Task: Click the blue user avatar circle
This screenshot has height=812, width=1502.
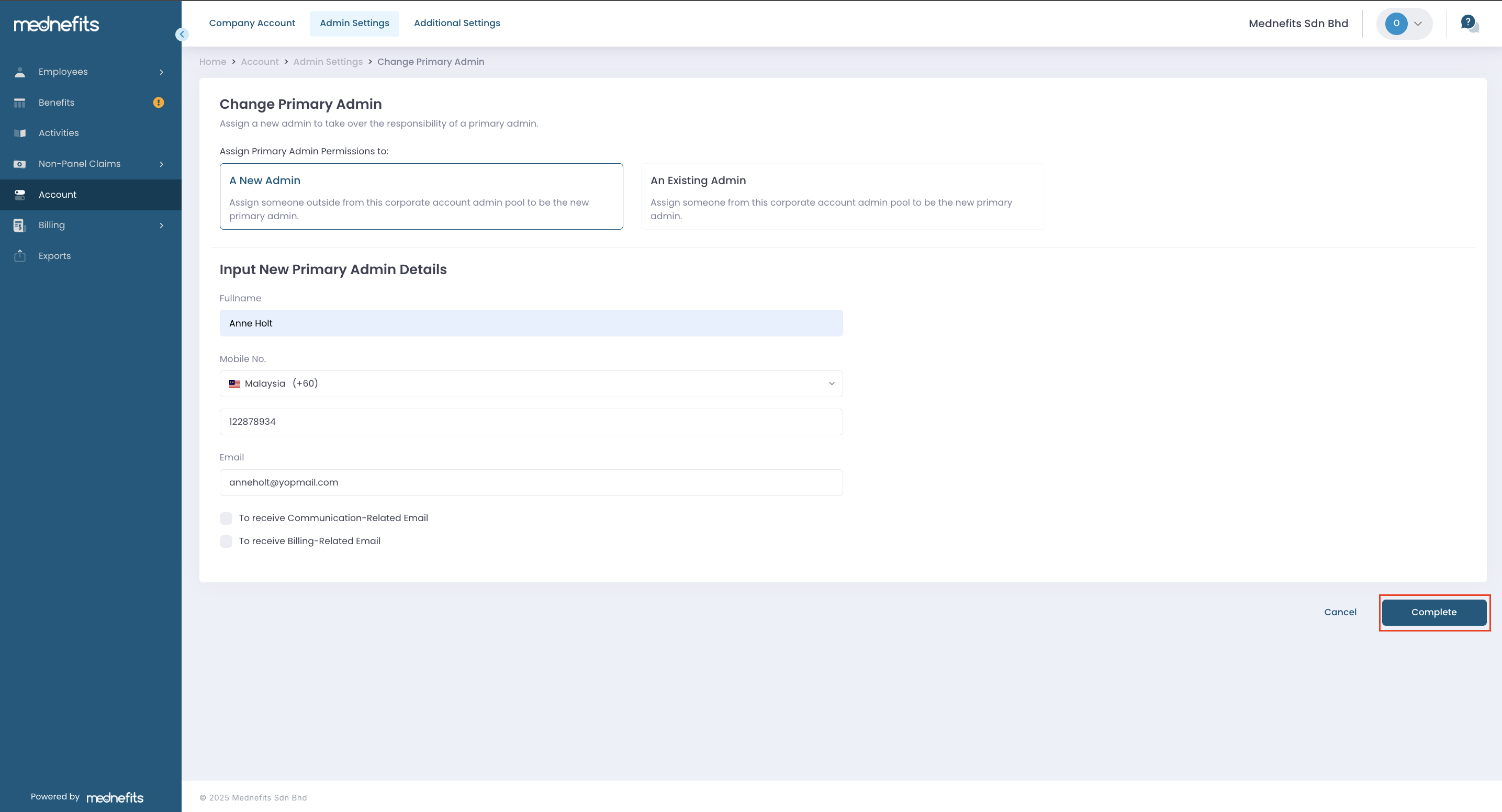Action: coord(1396,24)
